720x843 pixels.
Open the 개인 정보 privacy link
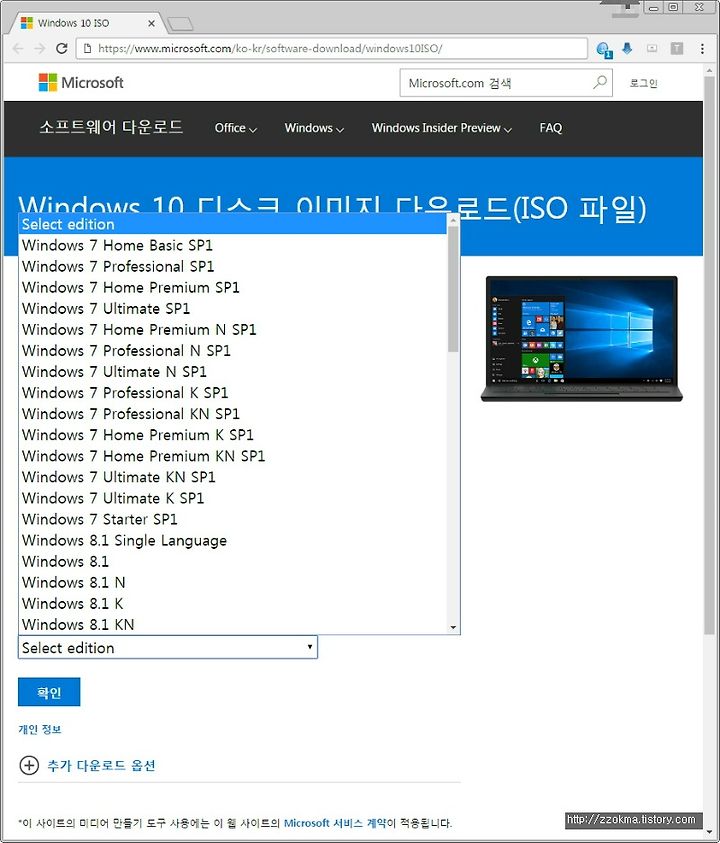(x=40, y=730)
